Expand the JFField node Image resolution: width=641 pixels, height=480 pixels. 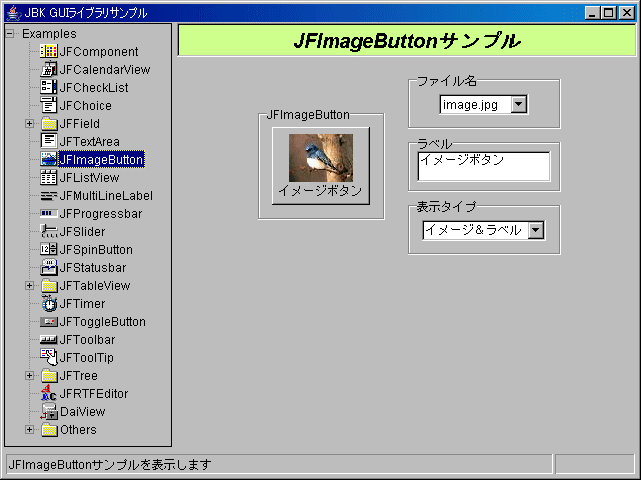29,123
